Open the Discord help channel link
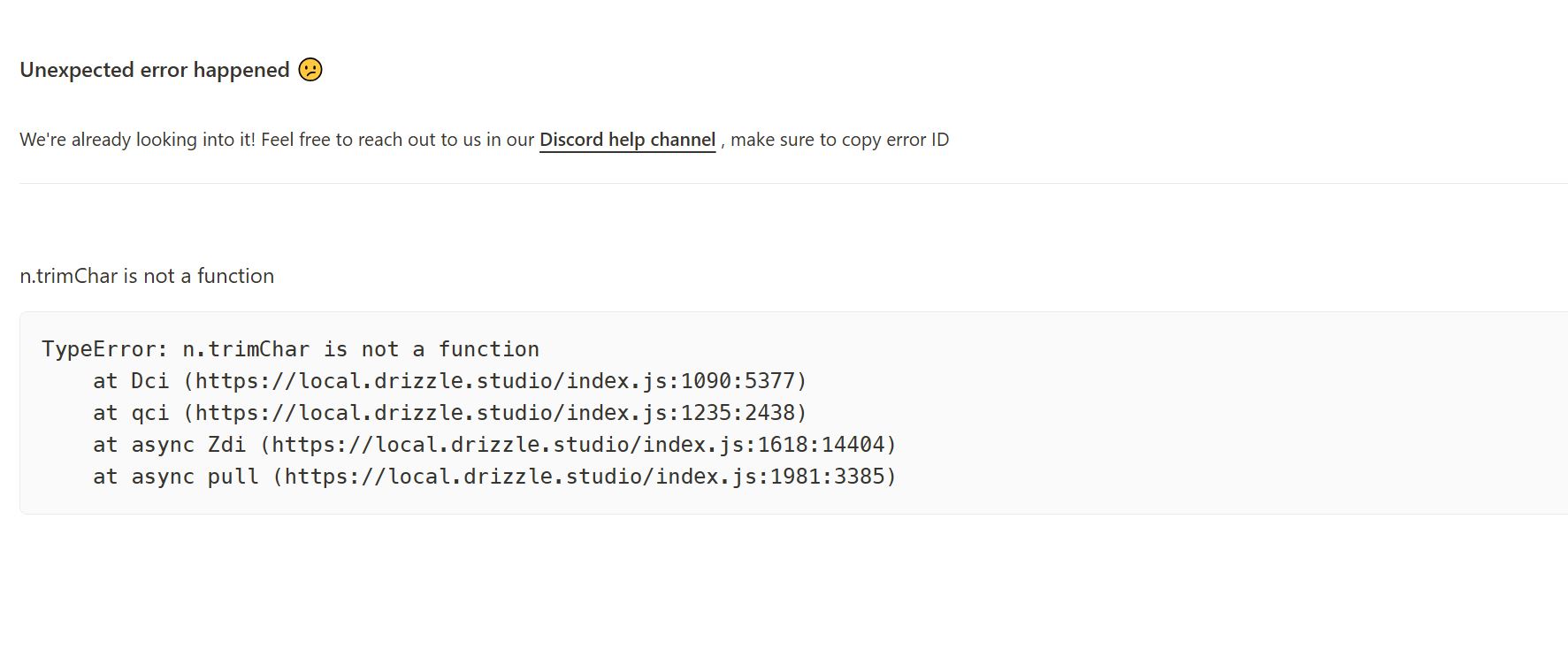 [x=627, y=140]
